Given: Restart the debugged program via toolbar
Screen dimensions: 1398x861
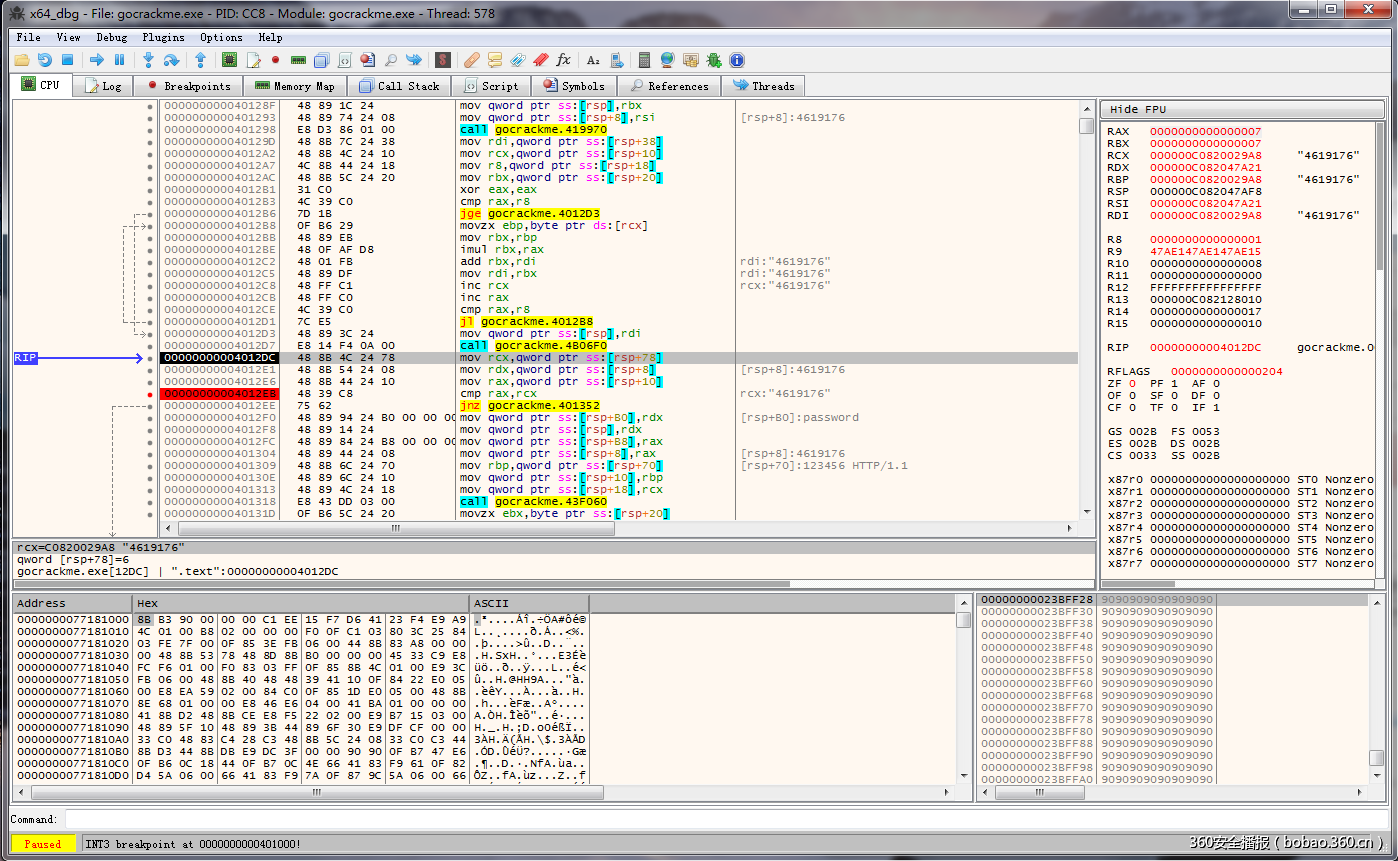Looking at the screenshot, I should [x=44, y=60].
